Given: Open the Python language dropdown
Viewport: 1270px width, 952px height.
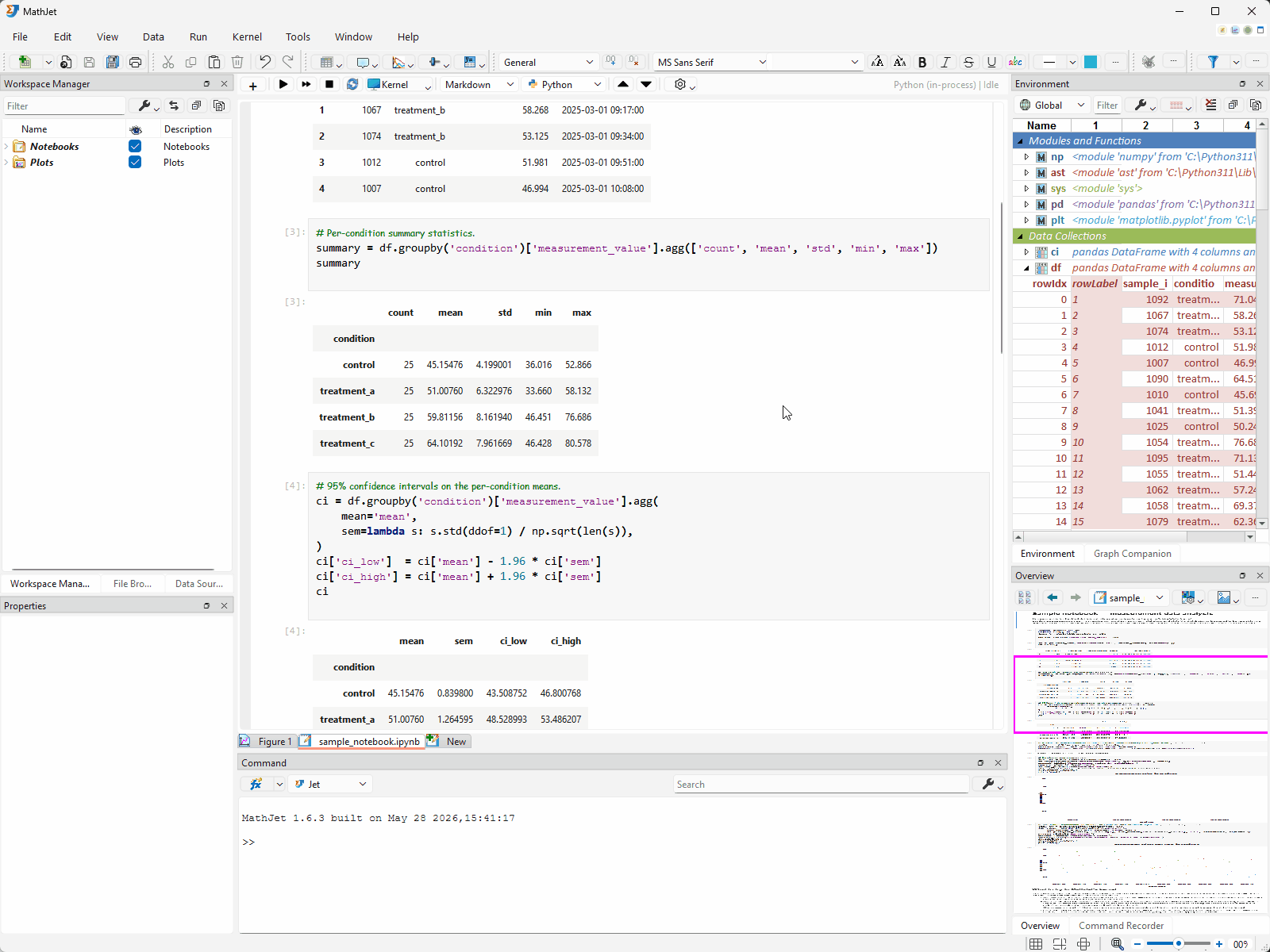Looking at the screenshot, I should (565, 84).
